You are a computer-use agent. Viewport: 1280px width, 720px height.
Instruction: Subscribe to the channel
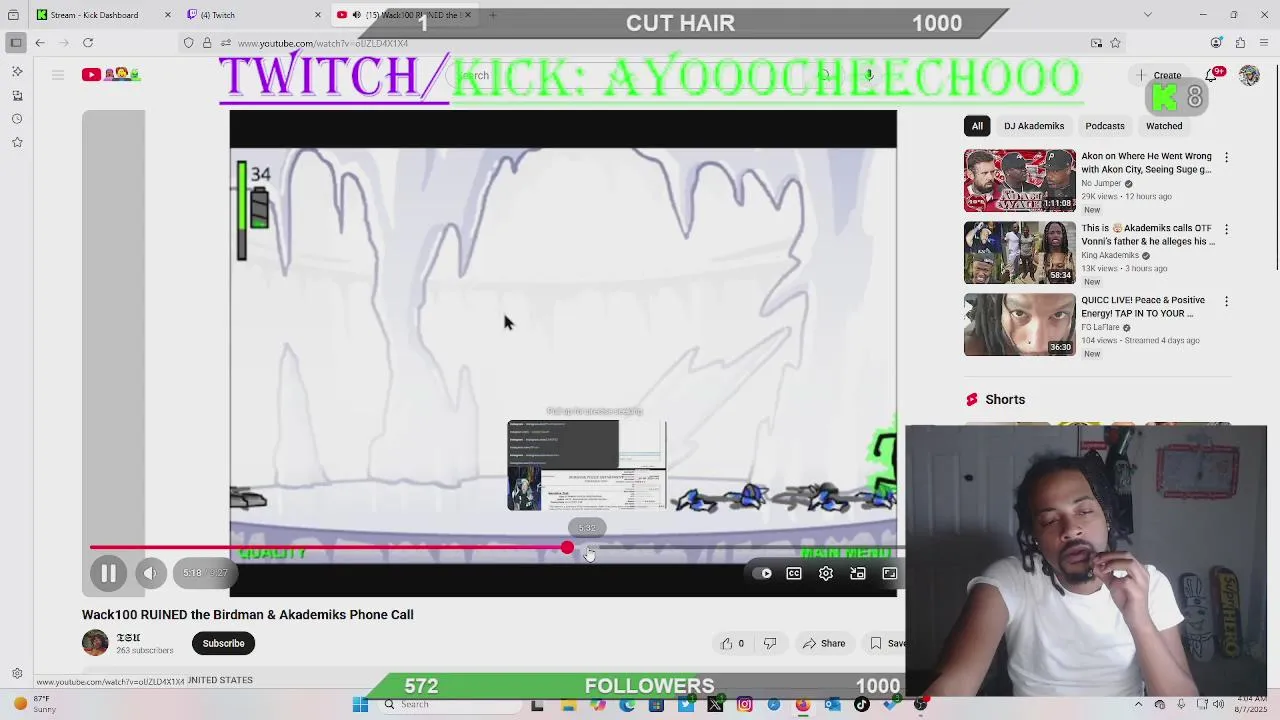(x=223, y=643)
